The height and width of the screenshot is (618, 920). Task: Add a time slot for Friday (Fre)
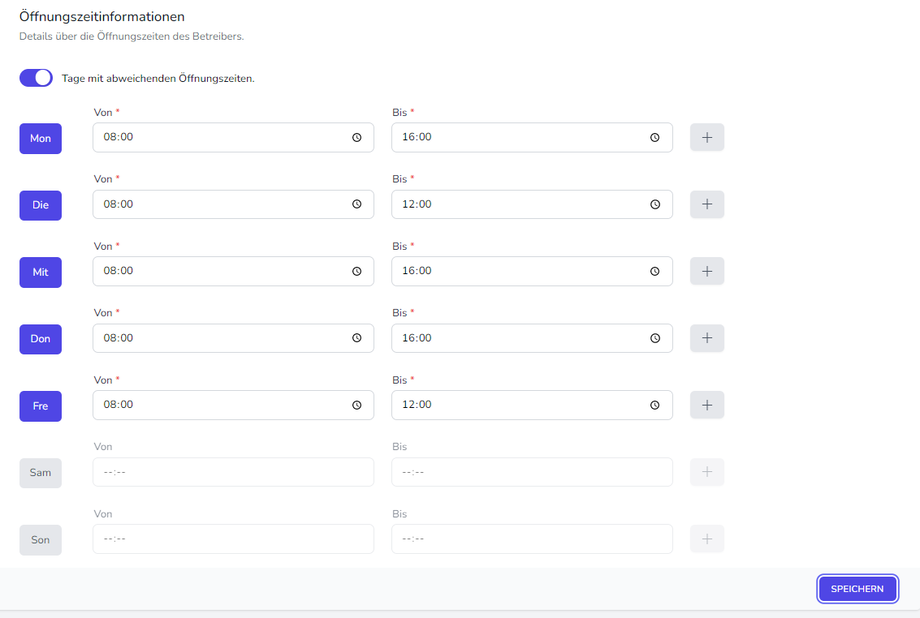[707, 405]
